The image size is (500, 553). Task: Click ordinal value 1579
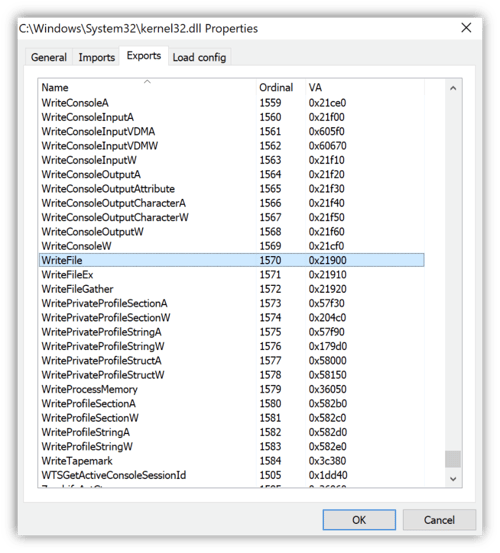point(270,389)
